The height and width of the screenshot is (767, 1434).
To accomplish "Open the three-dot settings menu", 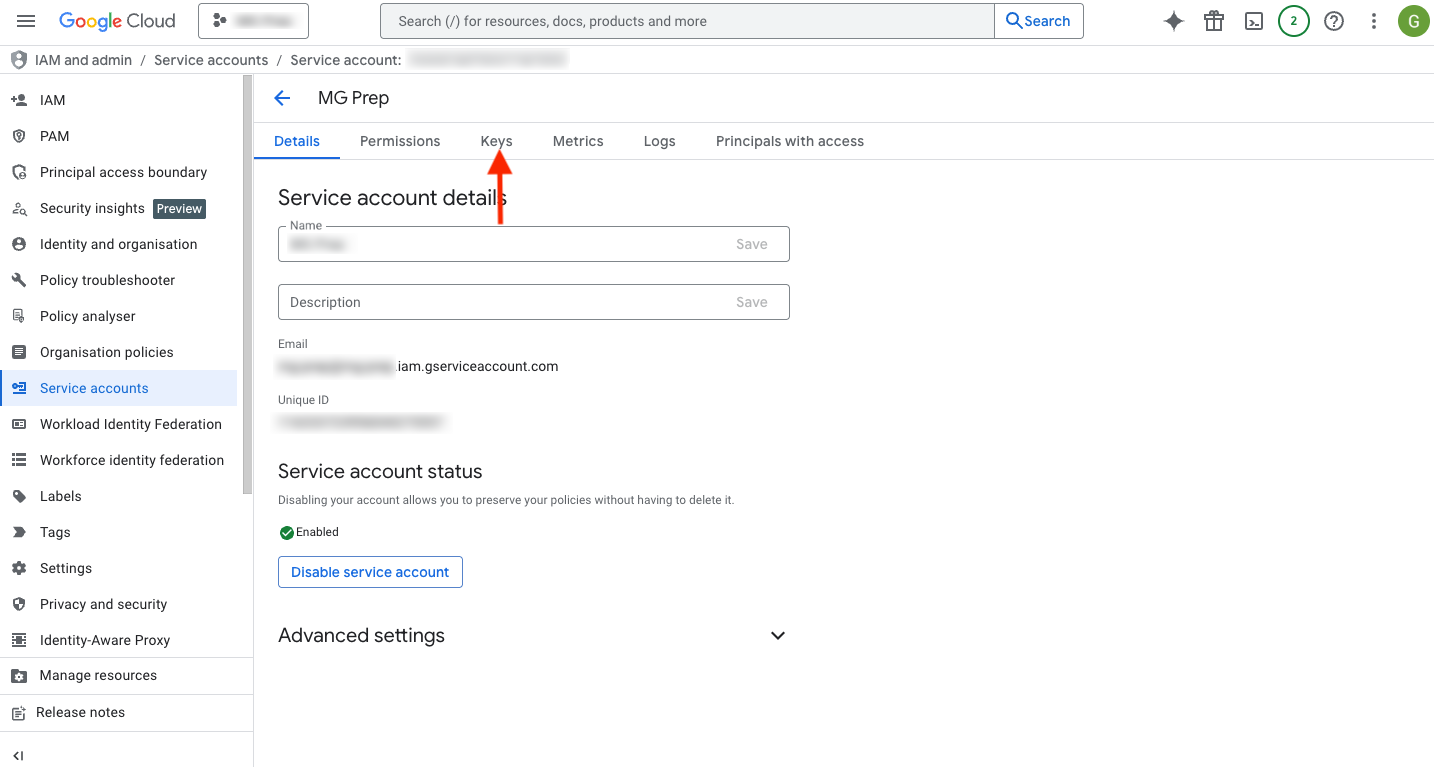I will (1374, 21).
